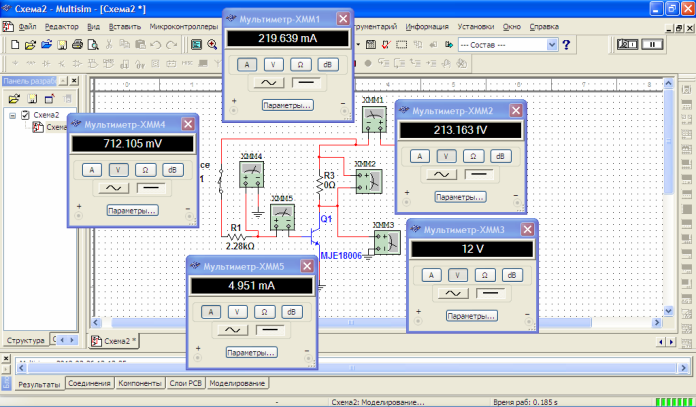The height and width of the screenshot is (407, 696).
Task: Select AC waveform mode in Multimeter-XMM3
Action: 453,293
